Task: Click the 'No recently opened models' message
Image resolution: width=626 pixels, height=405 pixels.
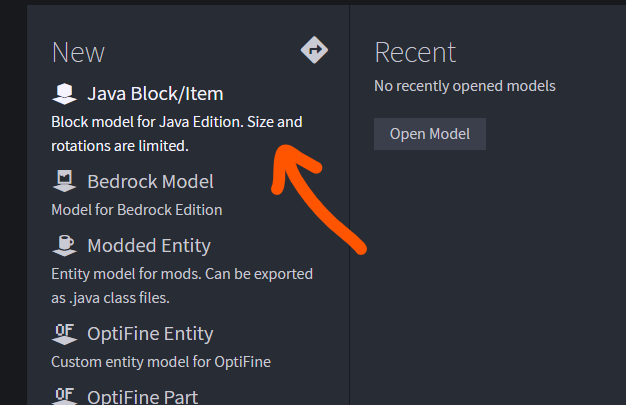Action: pos(464,86)
